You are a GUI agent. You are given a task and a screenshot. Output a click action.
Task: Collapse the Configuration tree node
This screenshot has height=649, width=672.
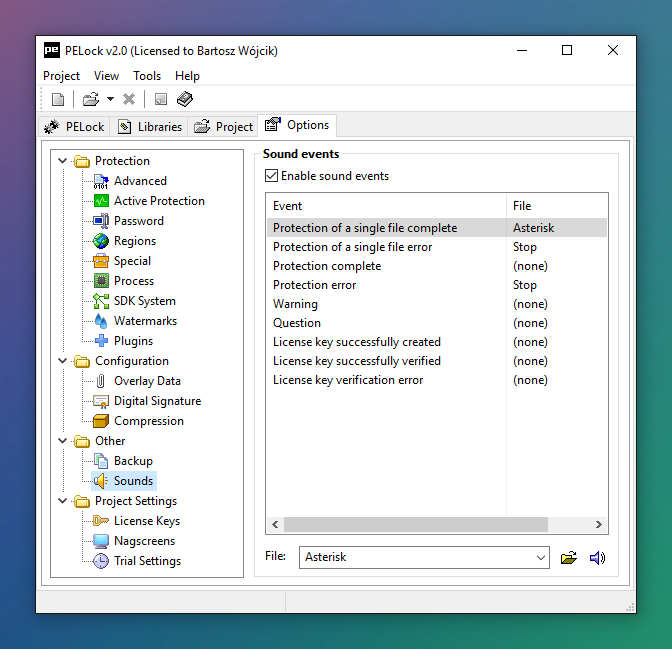64,361
